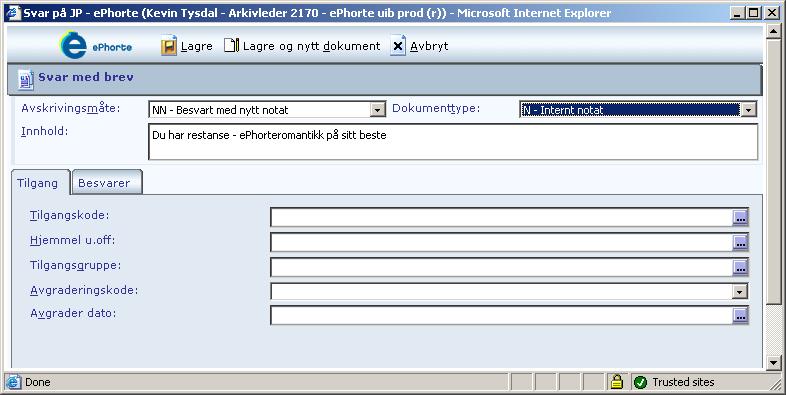Click the ePhorte logo
This screenshot has height=395, width=786.
96,45
